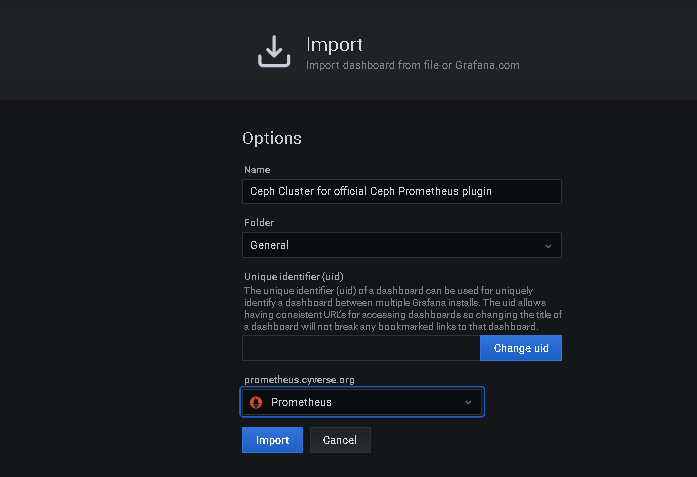
Task: Click the Folder field label
Action: tap(259, 223)
